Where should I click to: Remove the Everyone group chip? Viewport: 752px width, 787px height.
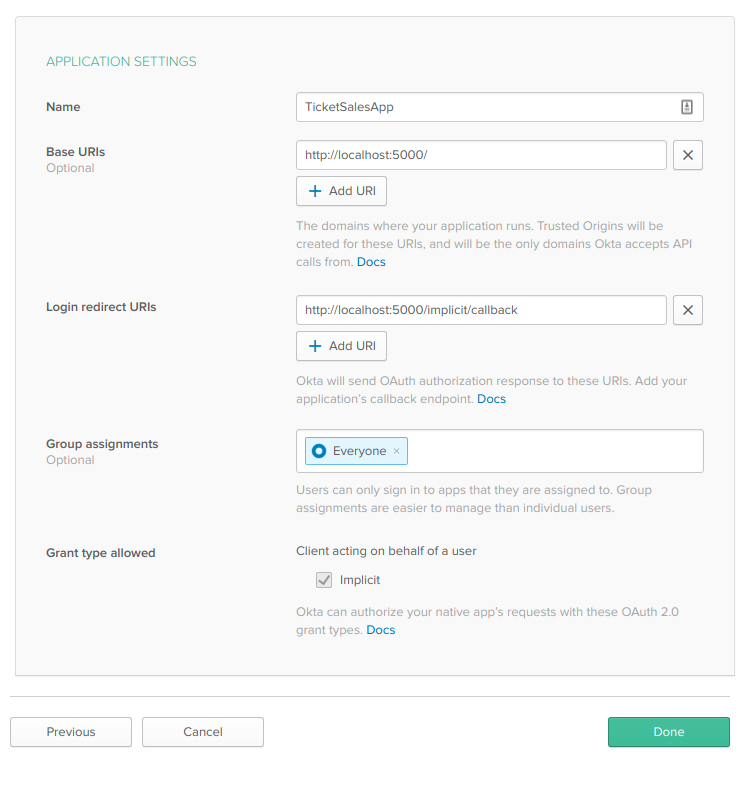pos(396,451)
